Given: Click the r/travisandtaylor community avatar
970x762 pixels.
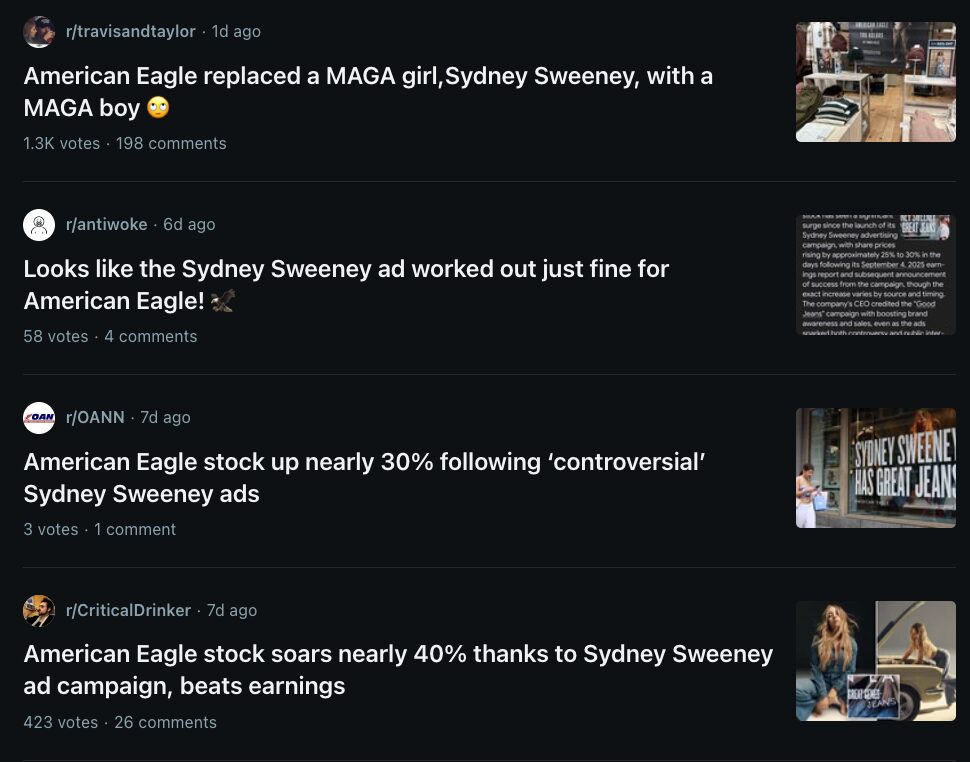Looking at the screenshot, I should pyautogui.click(x=39, y=32).
